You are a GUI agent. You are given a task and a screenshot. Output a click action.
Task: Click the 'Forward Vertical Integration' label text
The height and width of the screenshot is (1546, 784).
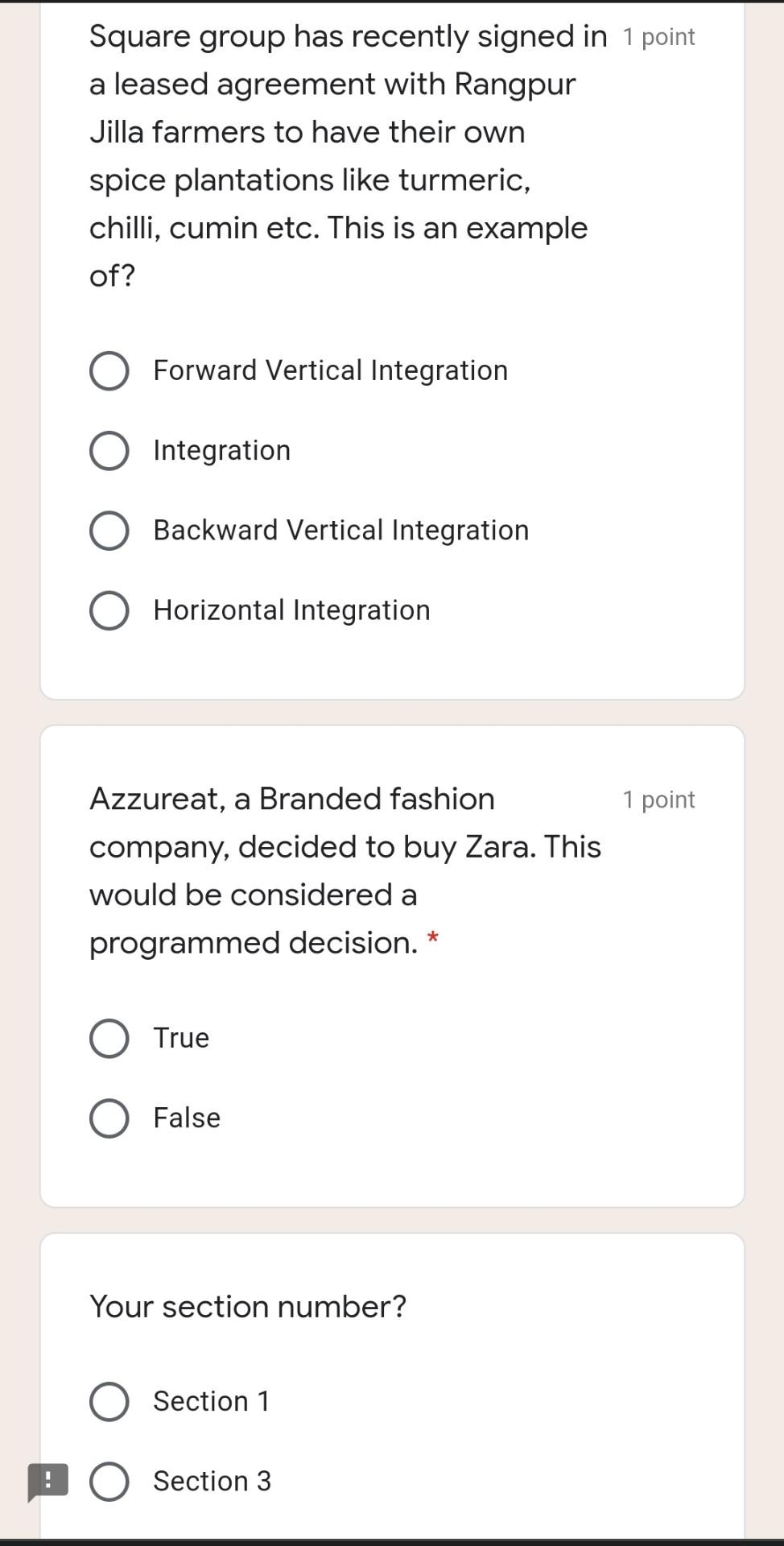(x=330, y=370)
